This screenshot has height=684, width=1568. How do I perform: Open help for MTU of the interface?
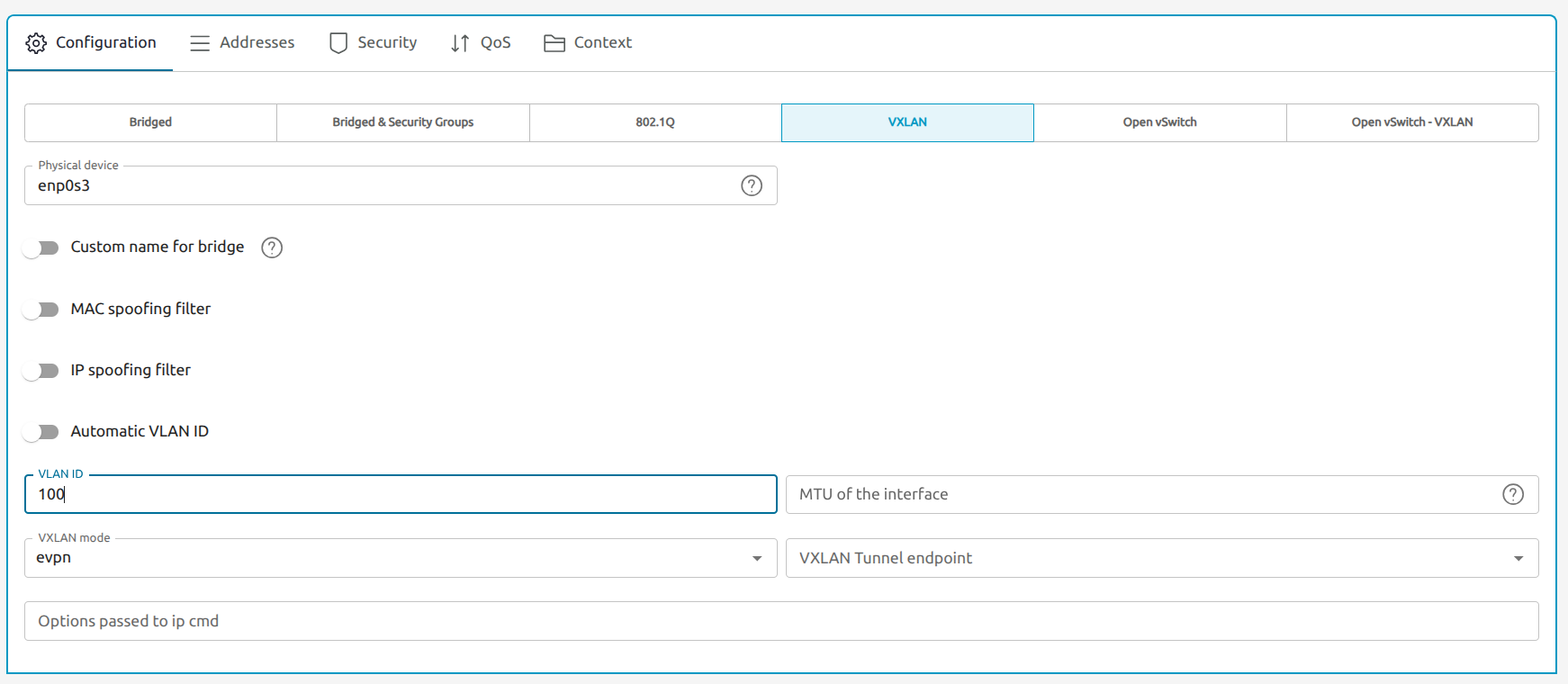click(1513, 494)
